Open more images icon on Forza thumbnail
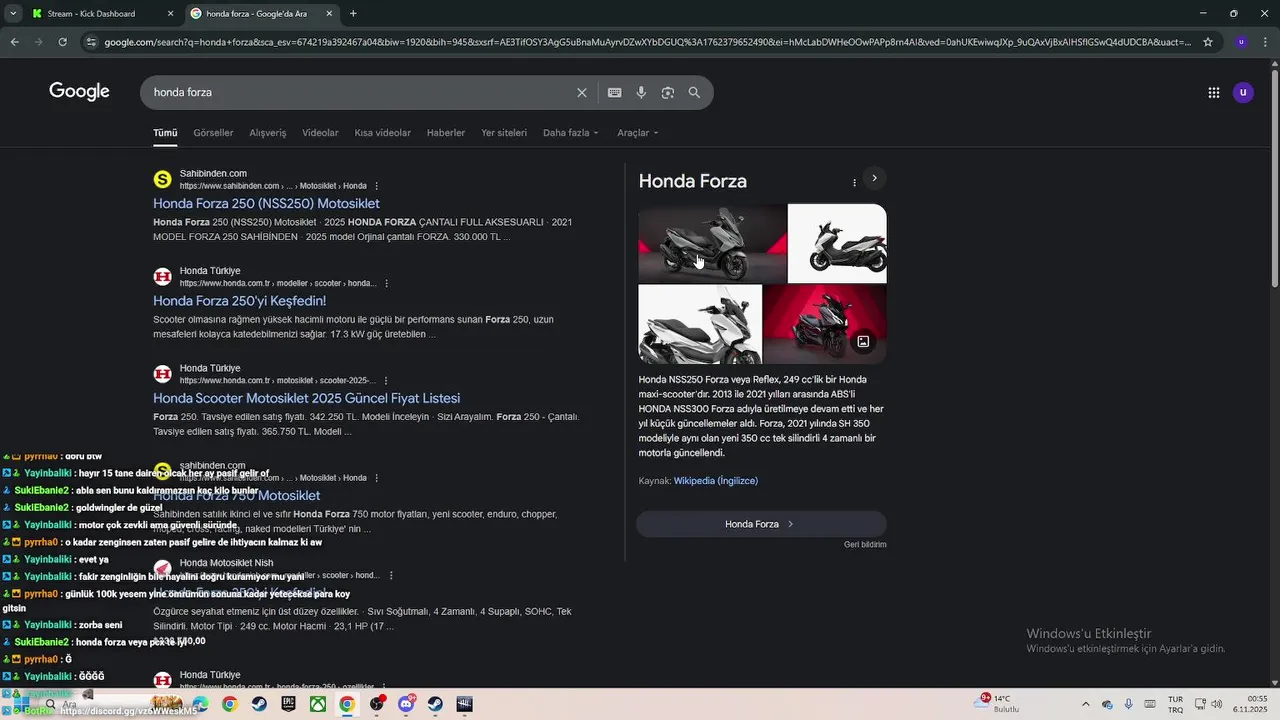Image resolution: width=1280 pixels, height=720 pixels. pos(863,341)
